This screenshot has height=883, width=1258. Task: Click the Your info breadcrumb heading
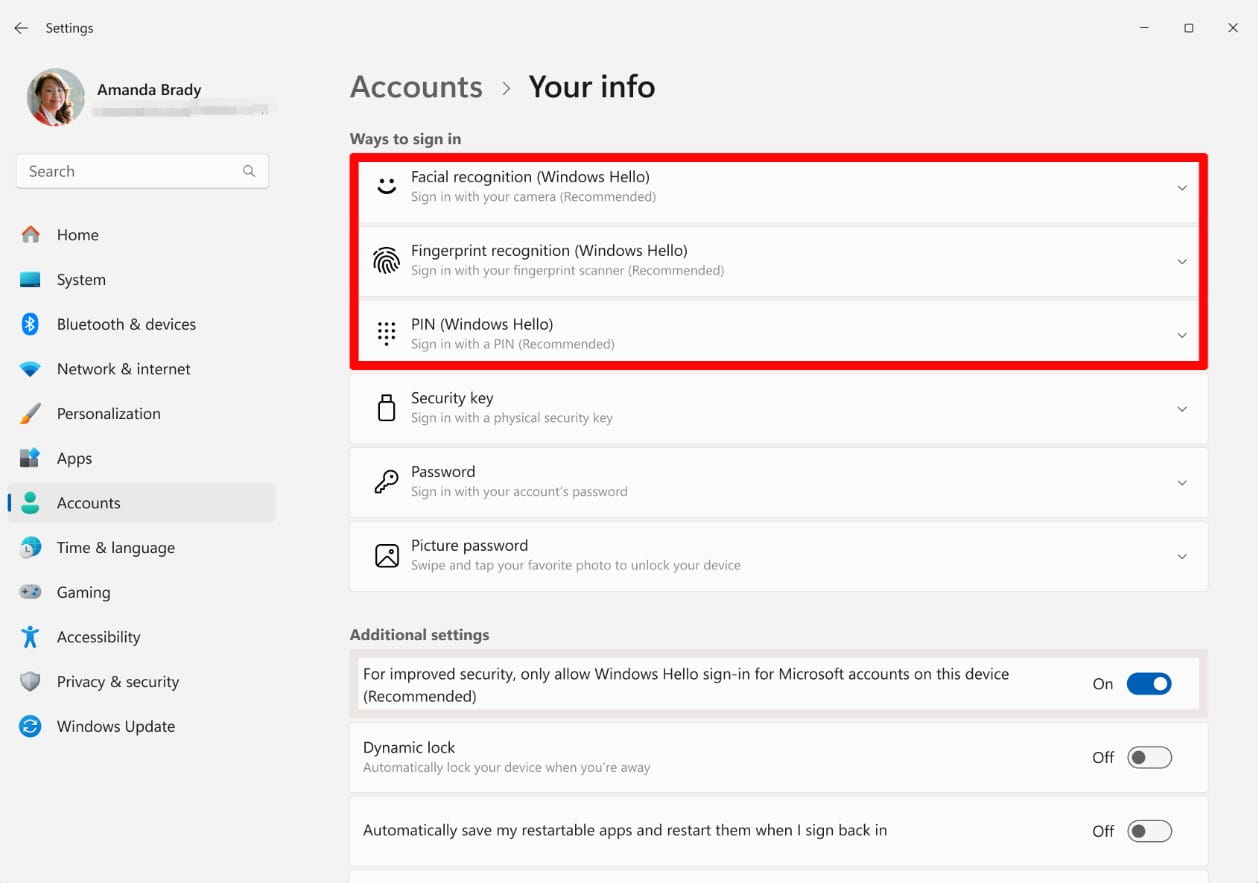592,87
